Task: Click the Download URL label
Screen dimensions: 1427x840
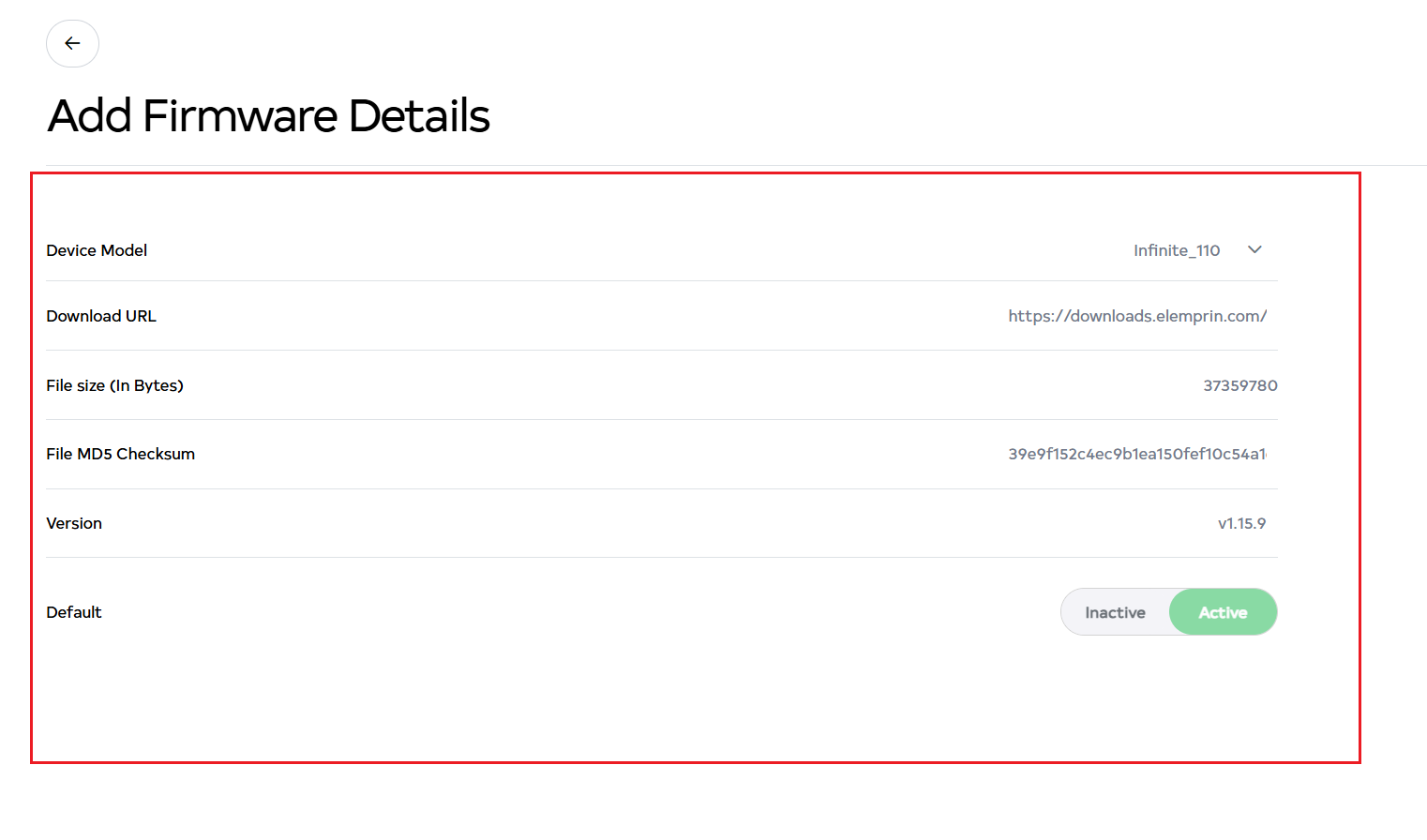Action: (101, 317)
